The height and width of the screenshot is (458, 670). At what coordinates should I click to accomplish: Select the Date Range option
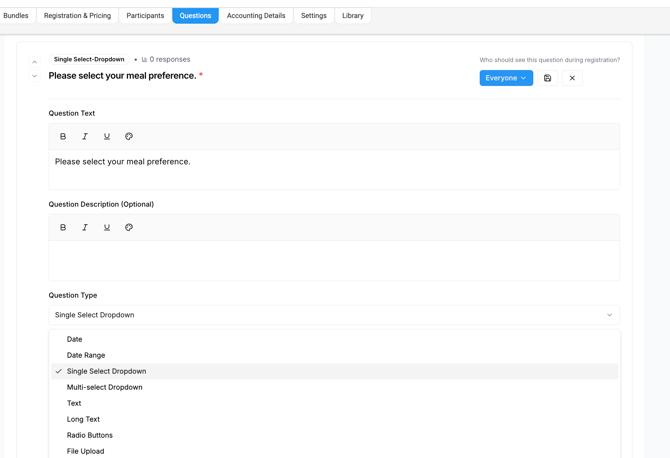point(86,355)
